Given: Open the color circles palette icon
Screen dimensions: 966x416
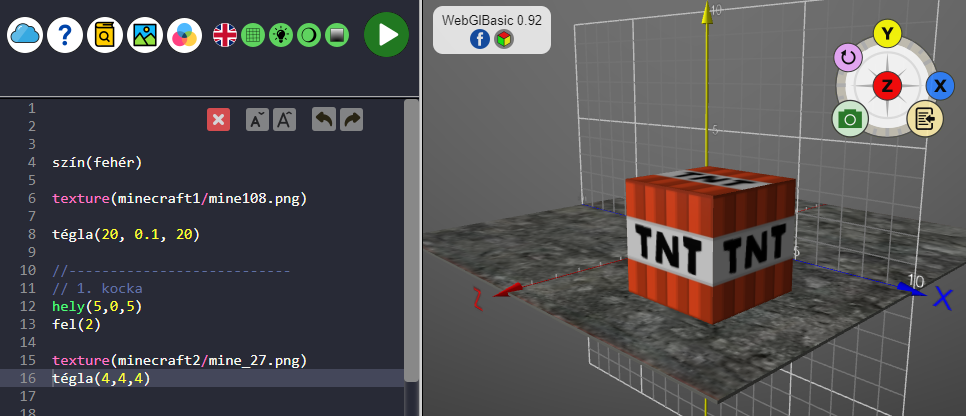Looking at the screenshot, I should [184, 35].
